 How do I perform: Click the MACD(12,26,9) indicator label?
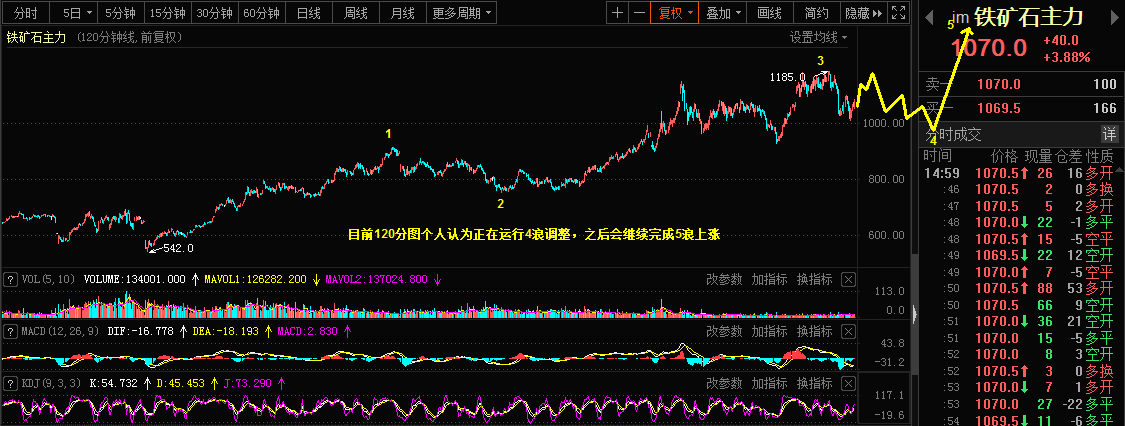click(62, 332)
